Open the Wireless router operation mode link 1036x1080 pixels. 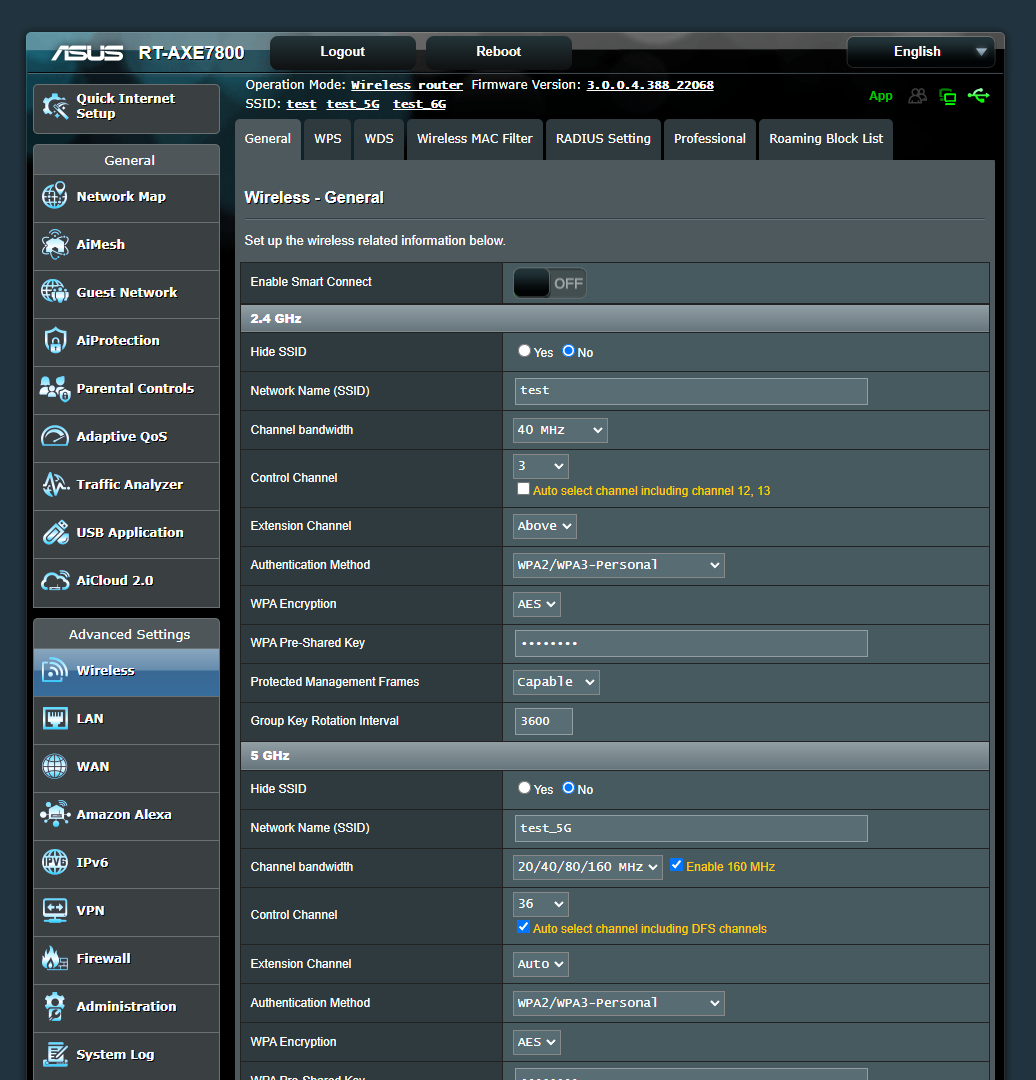tap(406, 85)
